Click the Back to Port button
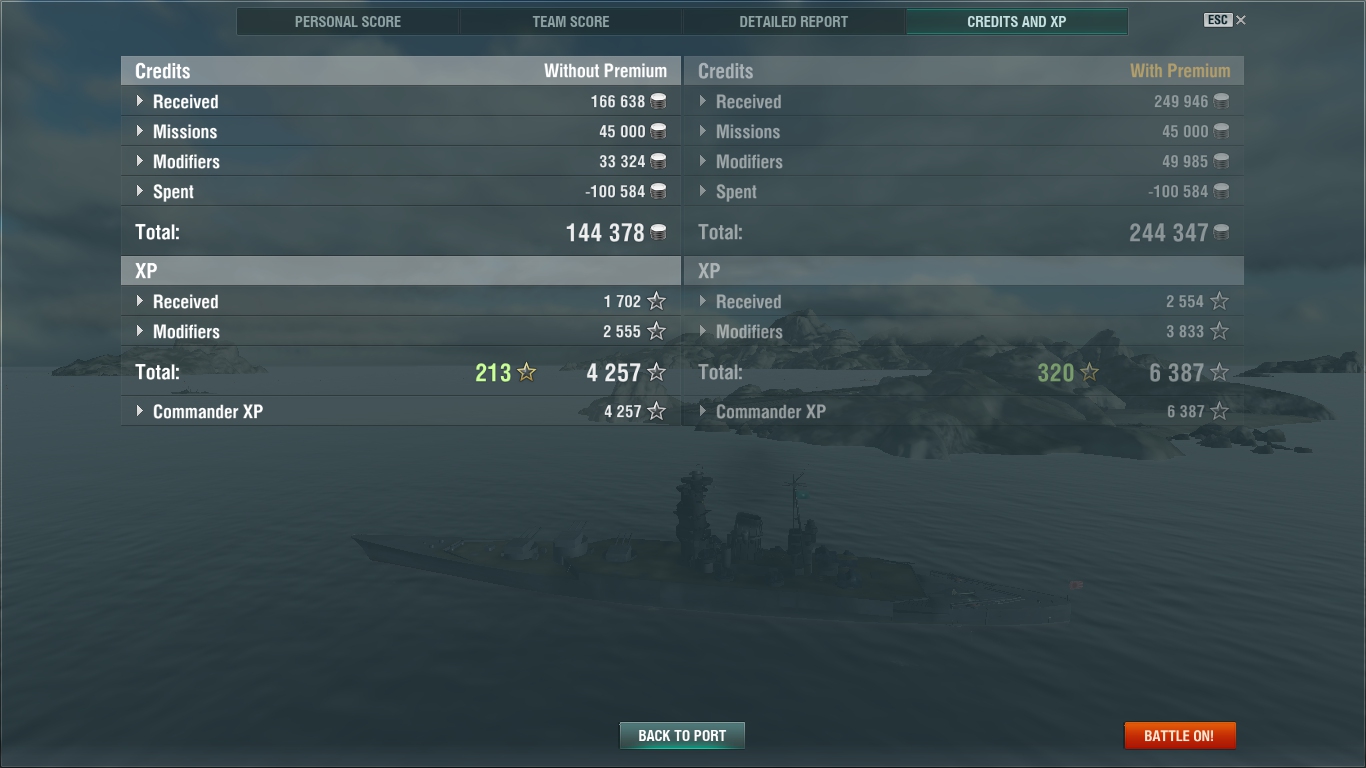 click(682, 735)
